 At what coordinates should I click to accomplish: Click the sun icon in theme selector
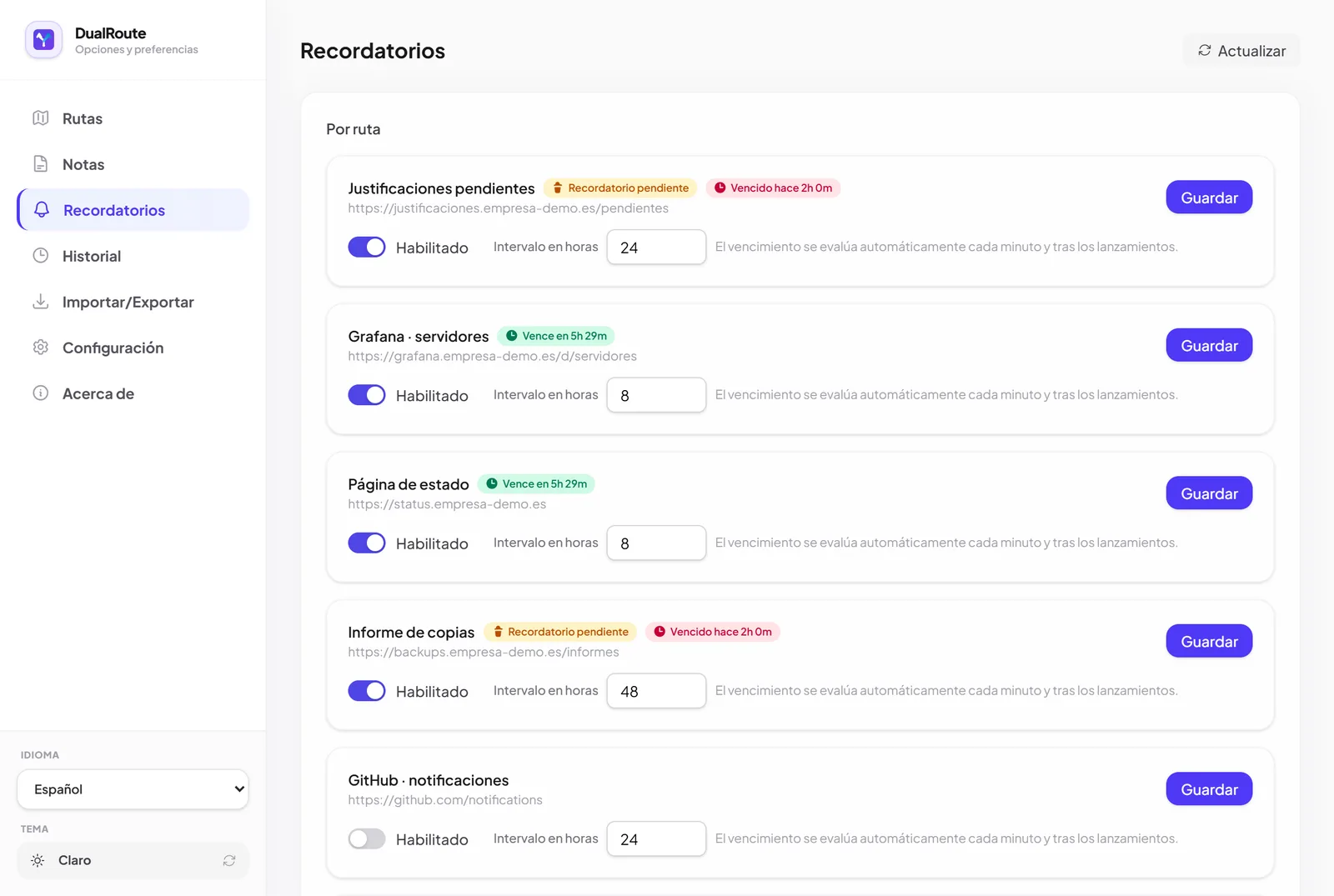click(38, 860)
